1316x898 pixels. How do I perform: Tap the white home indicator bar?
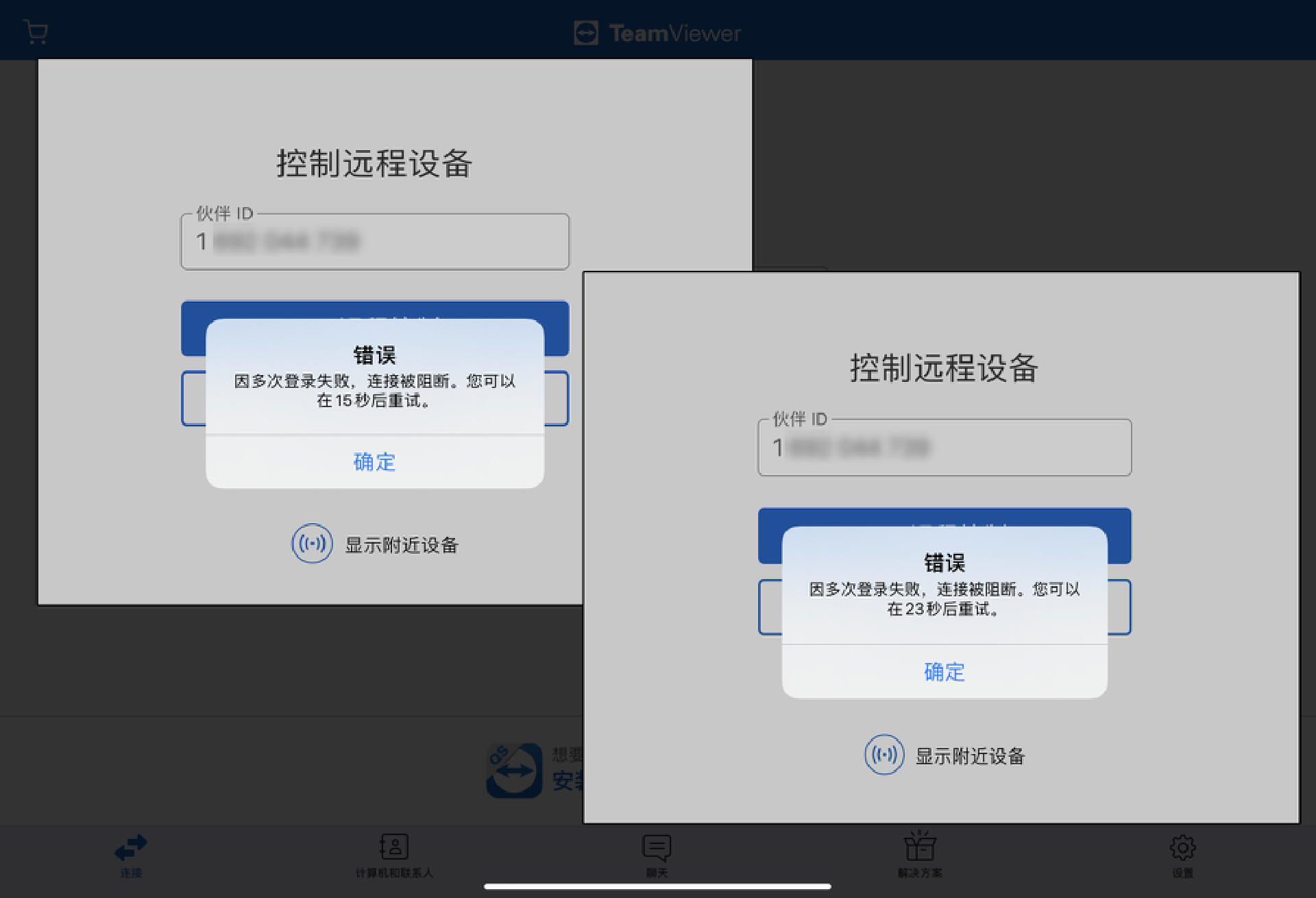click(x=657, y=886)
